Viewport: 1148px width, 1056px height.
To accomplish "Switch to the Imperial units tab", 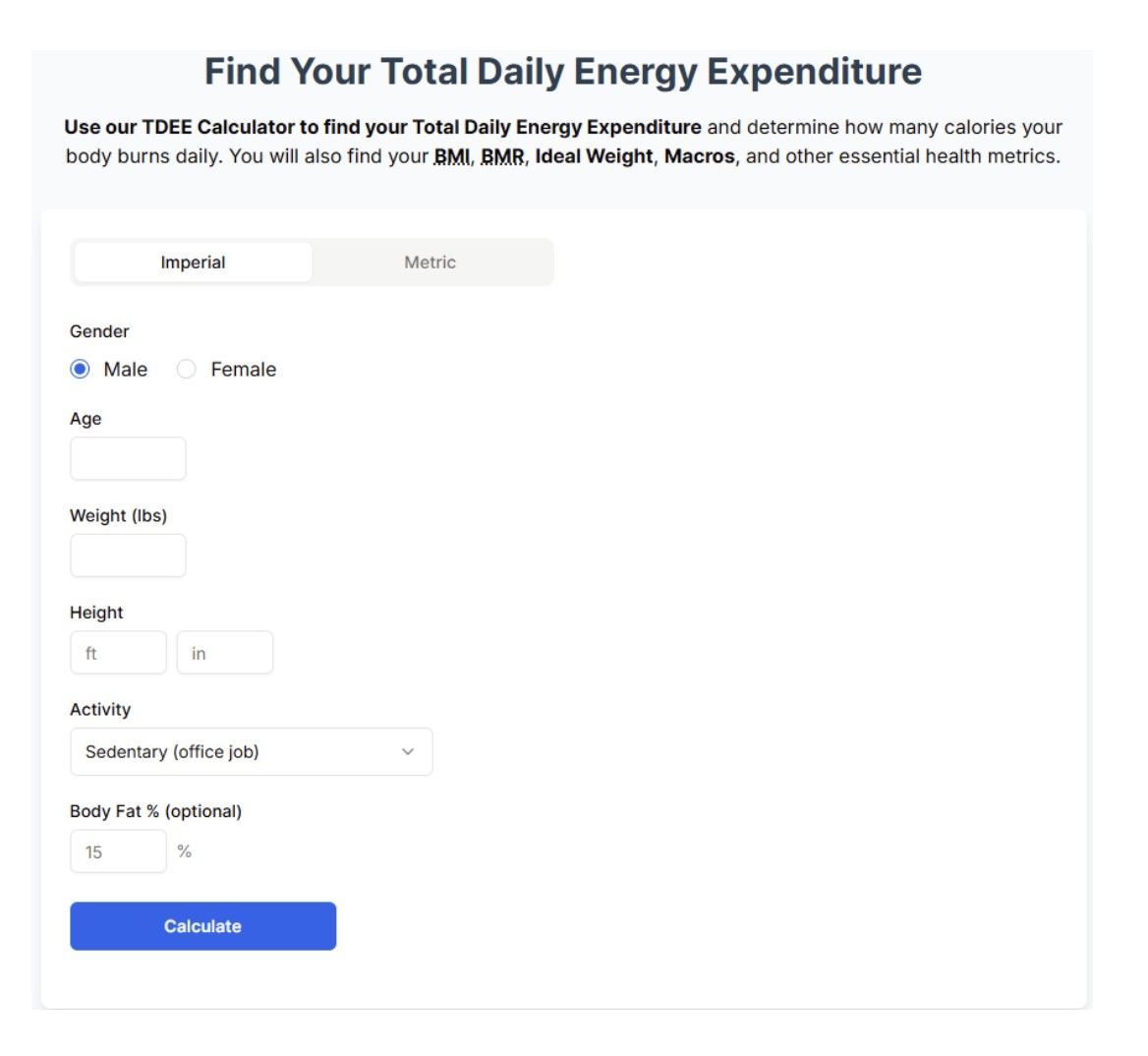I will point(194,263).
